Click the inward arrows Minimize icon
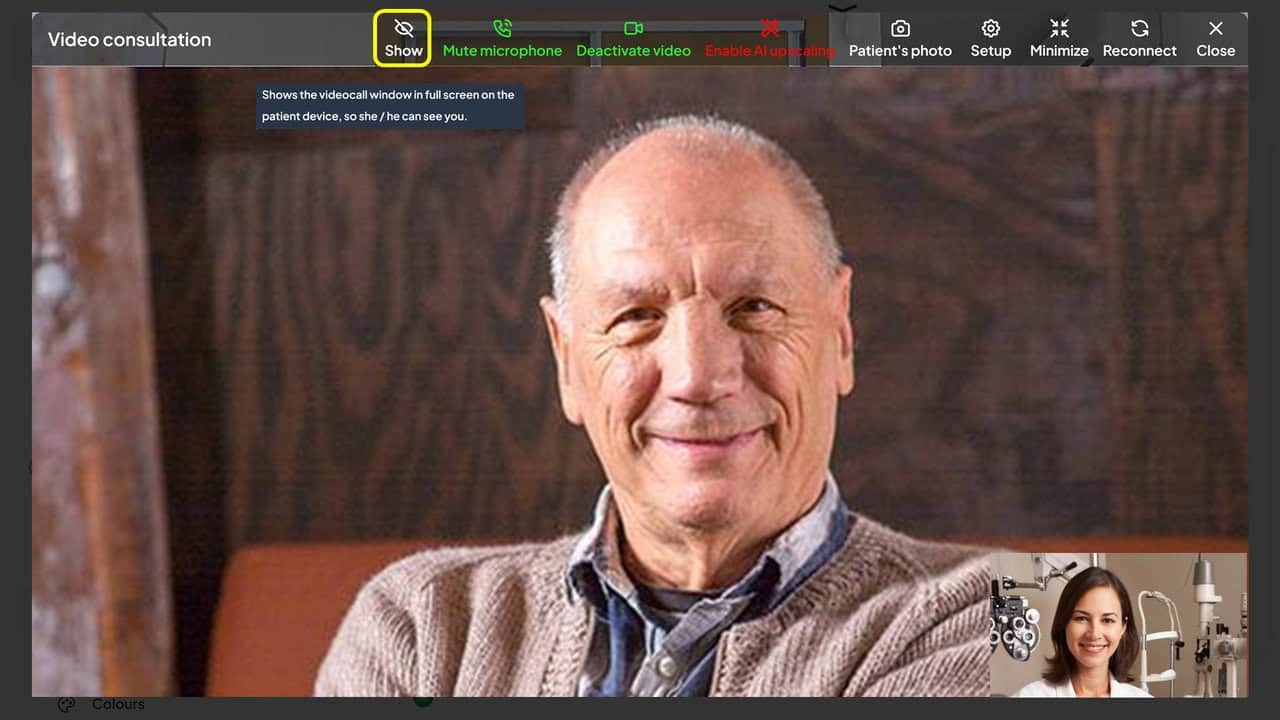This screenshot has width=1280, height=720. [1059, 28]
